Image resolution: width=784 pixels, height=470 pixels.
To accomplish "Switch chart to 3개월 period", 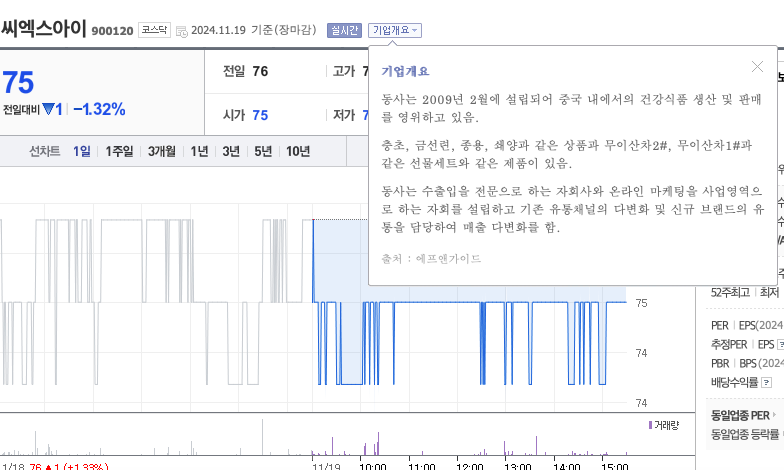I will (162, 151).
